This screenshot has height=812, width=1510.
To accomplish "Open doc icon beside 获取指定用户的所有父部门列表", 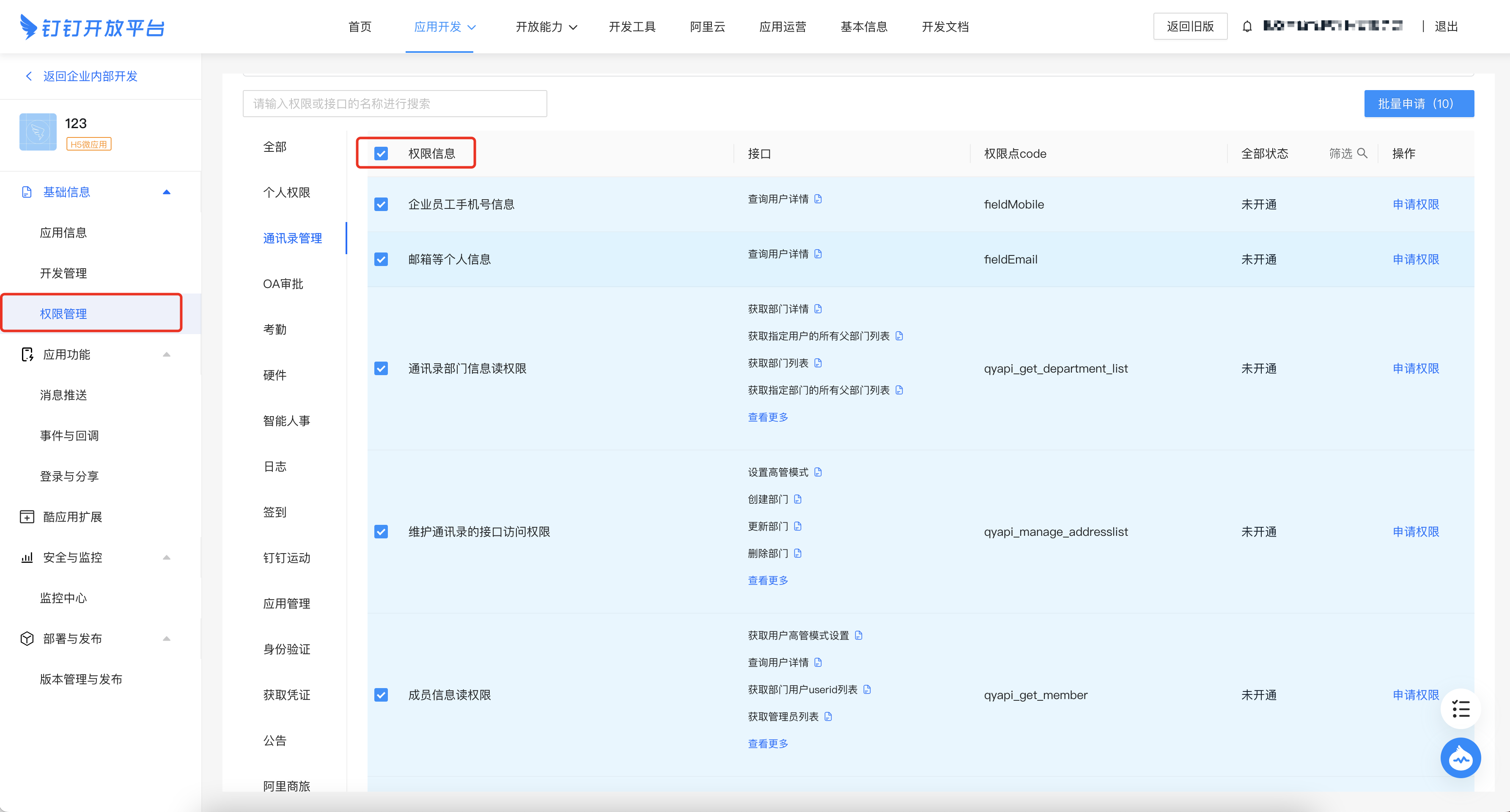I will (899, 336).
